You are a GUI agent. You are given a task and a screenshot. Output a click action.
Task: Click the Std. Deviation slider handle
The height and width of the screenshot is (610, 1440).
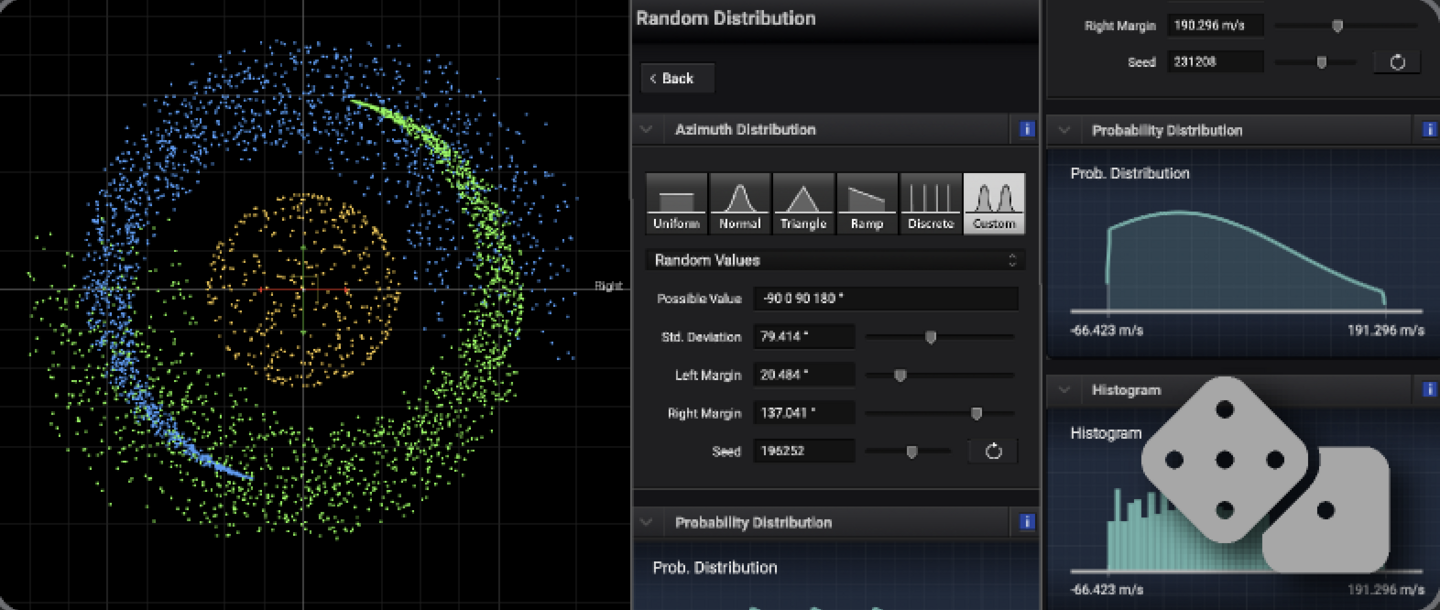930,337
